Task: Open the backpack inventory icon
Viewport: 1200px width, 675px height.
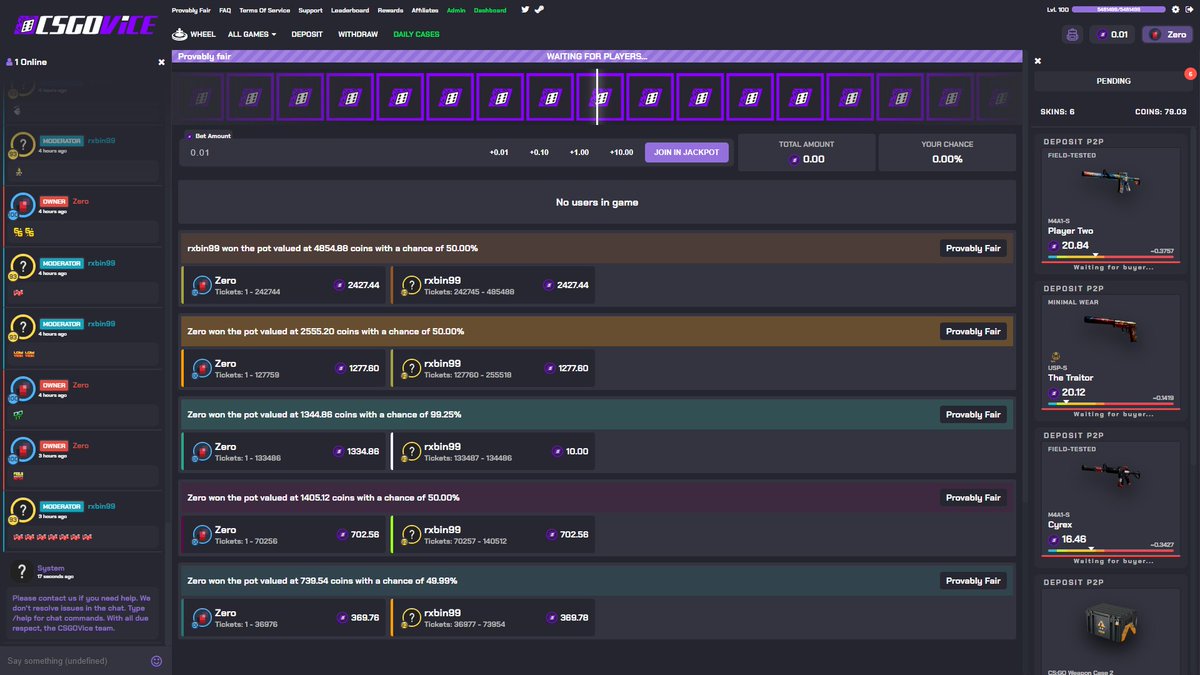Action: (1072, 35)
